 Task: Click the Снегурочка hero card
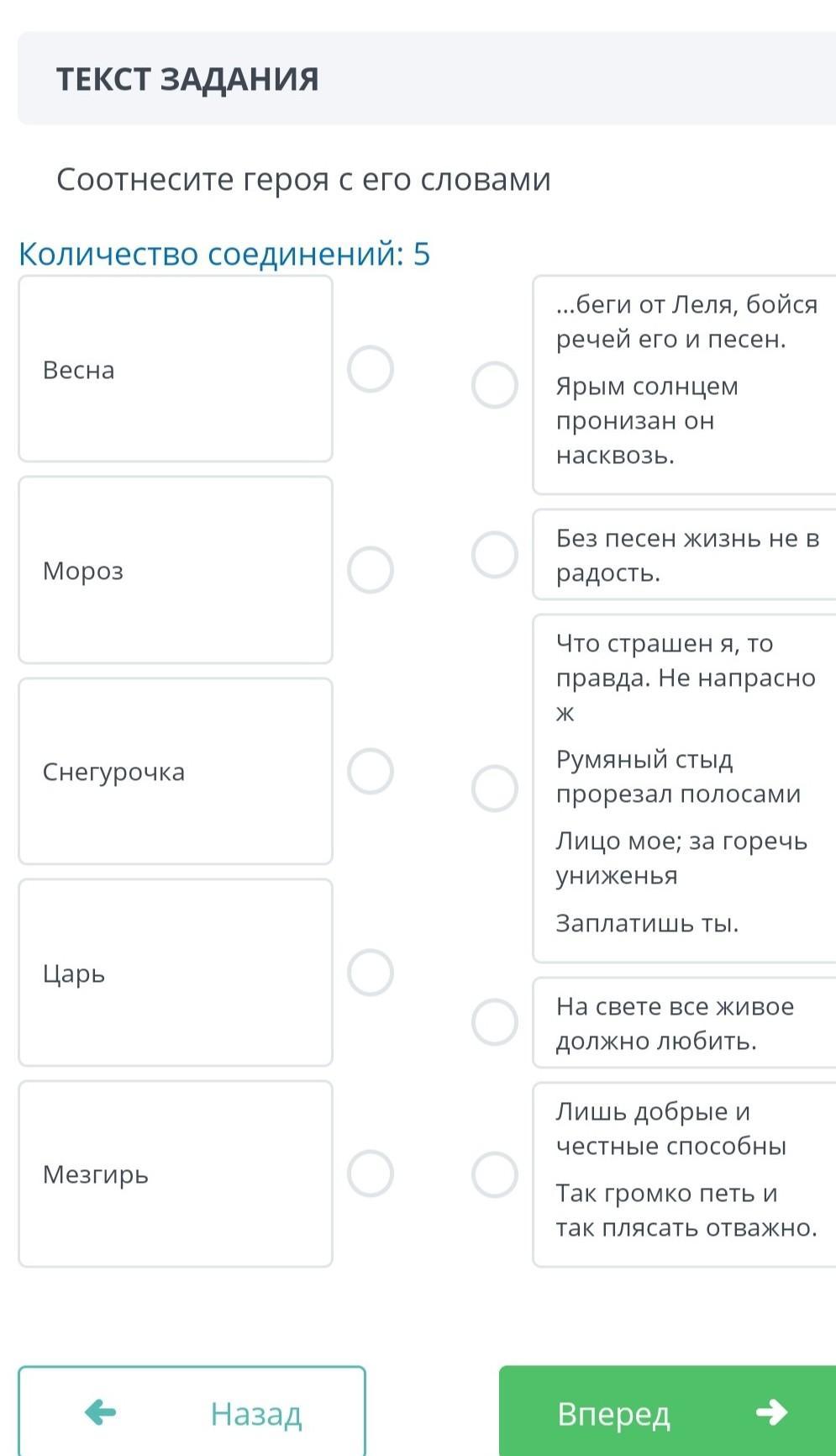(x=176, y=771)
